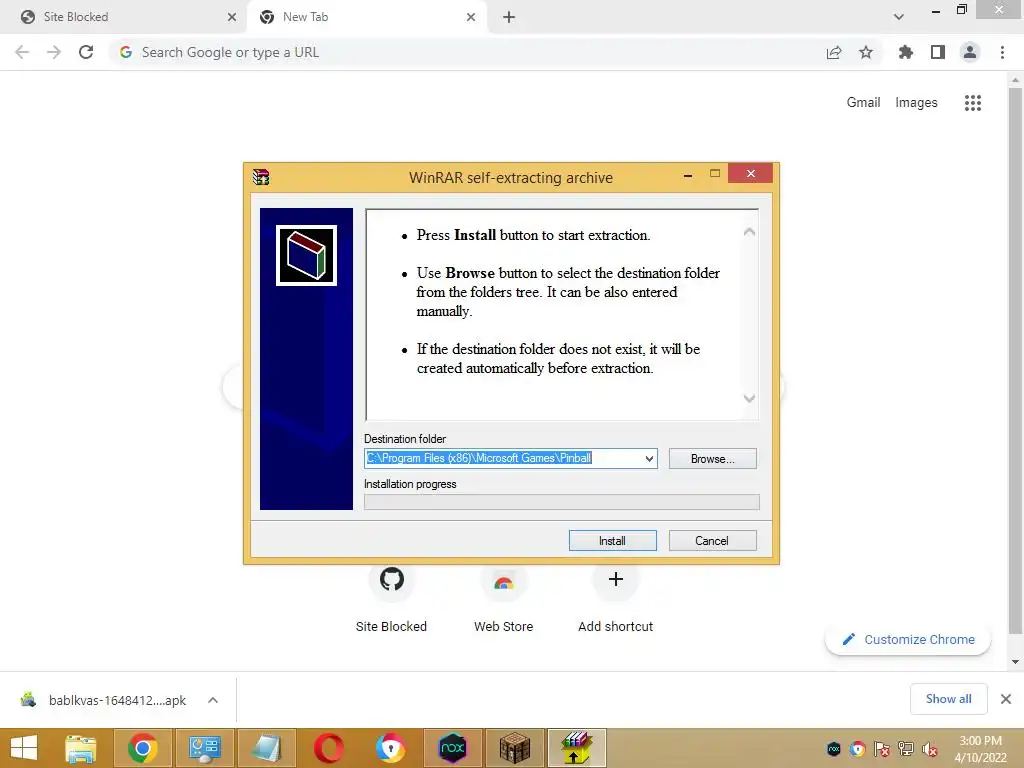Image resolution: width=1024 pixels, height=768 pixels.
Task: Click the muted volume tray icon
Action: tap(930, 749)
